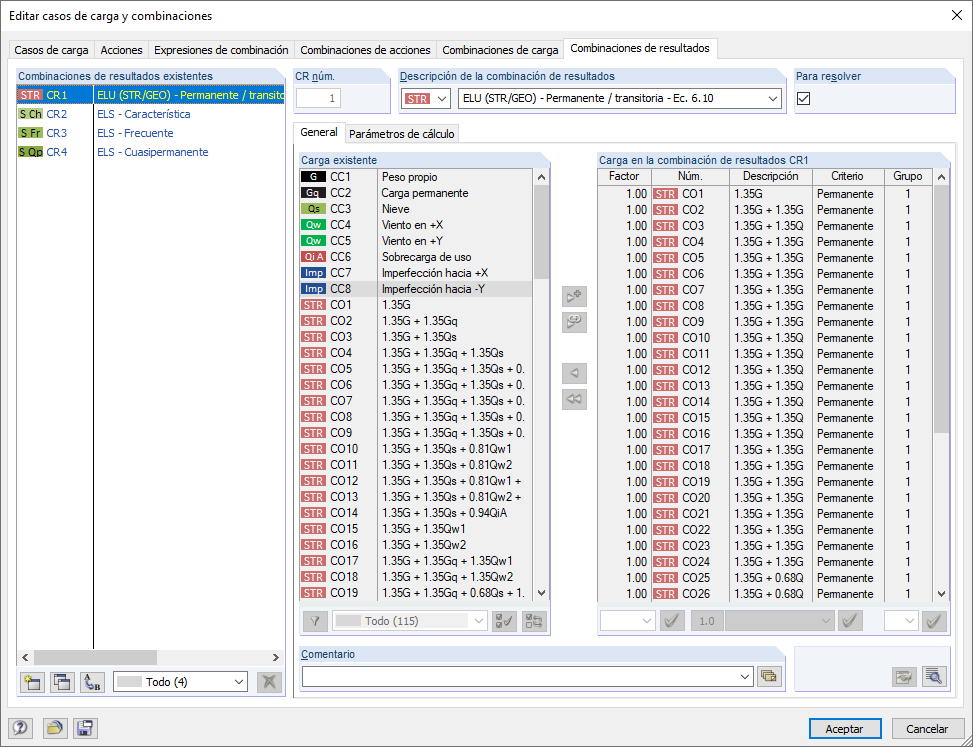Image resolution: width=973 pixels, height=747 pixels.
Task: Click the 1.0 factor field
Action: tap(707, 620)
